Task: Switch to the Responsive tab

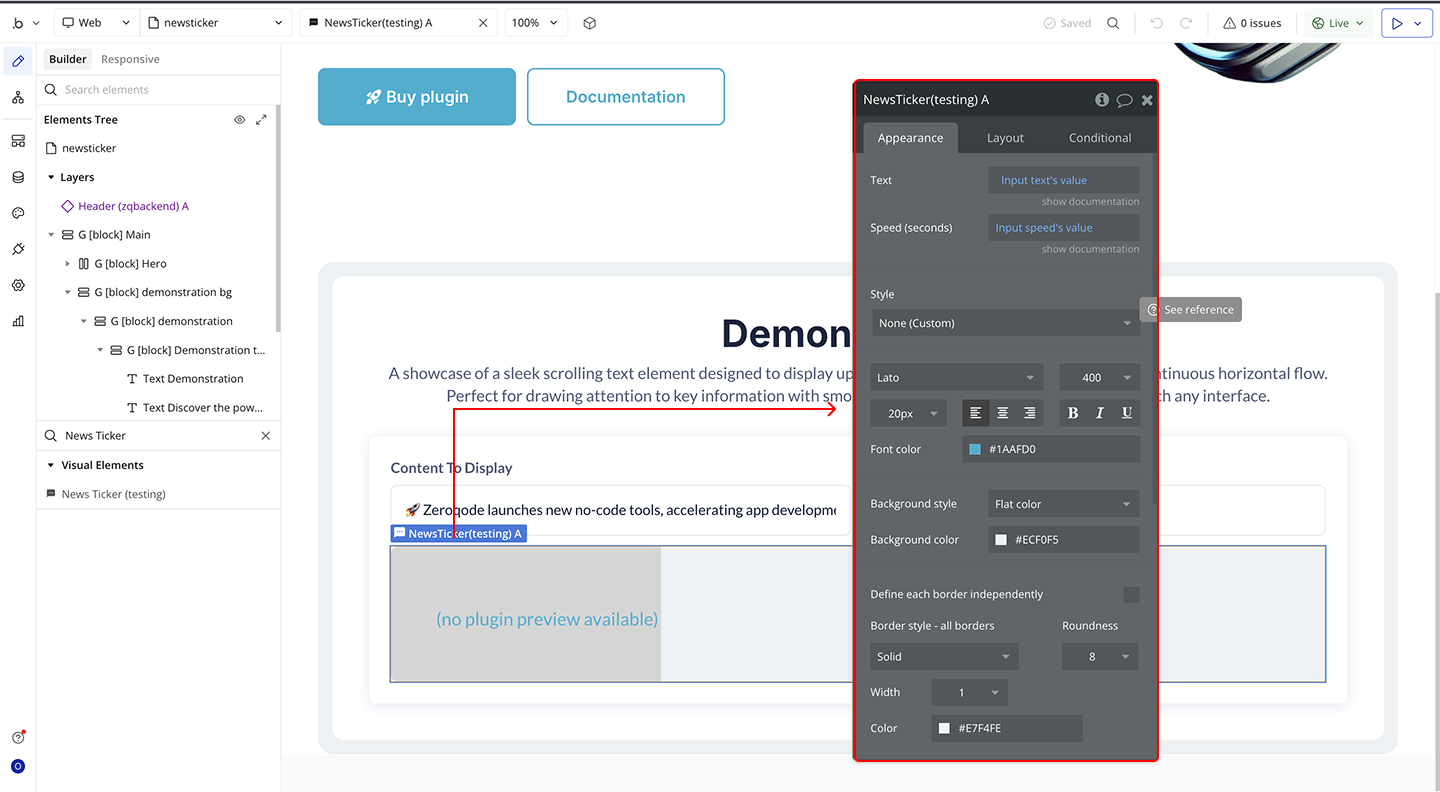Action: point(130,60)
